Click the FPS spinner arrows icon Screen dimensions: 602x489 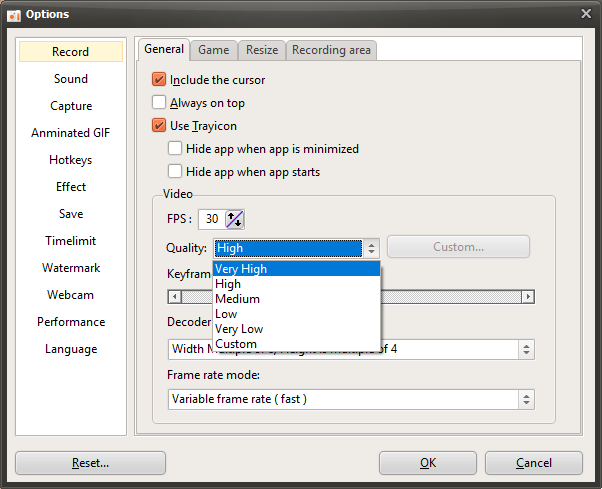coord(235,219)
